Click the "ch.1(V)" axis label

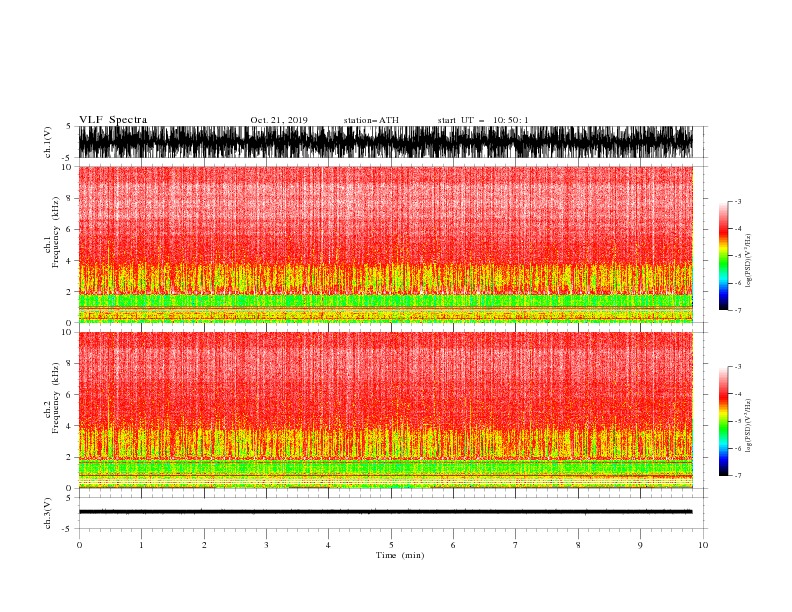[x=48, y=142]
